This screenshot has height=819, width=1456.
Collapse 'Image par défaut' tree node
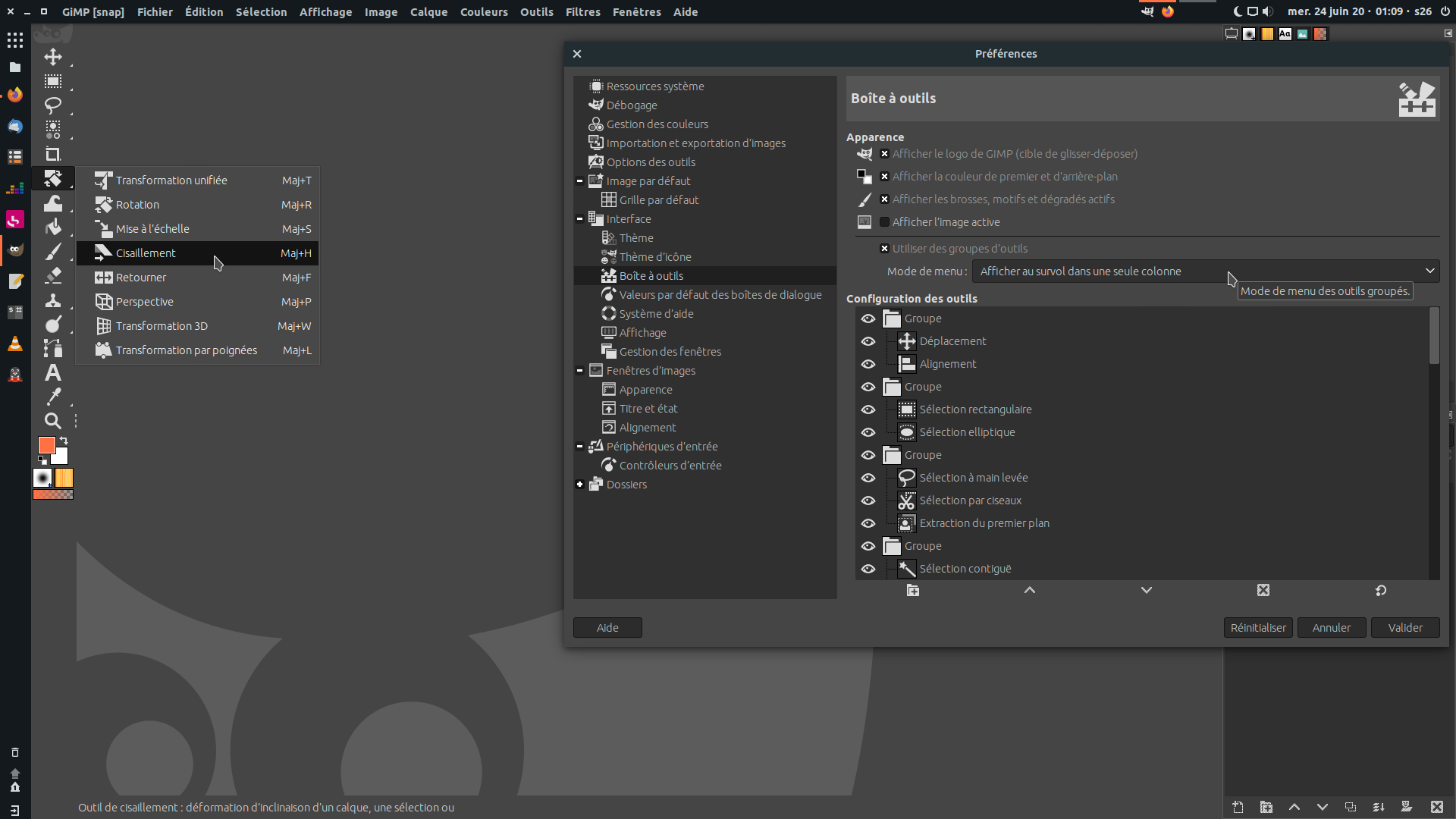coord(580,181)
